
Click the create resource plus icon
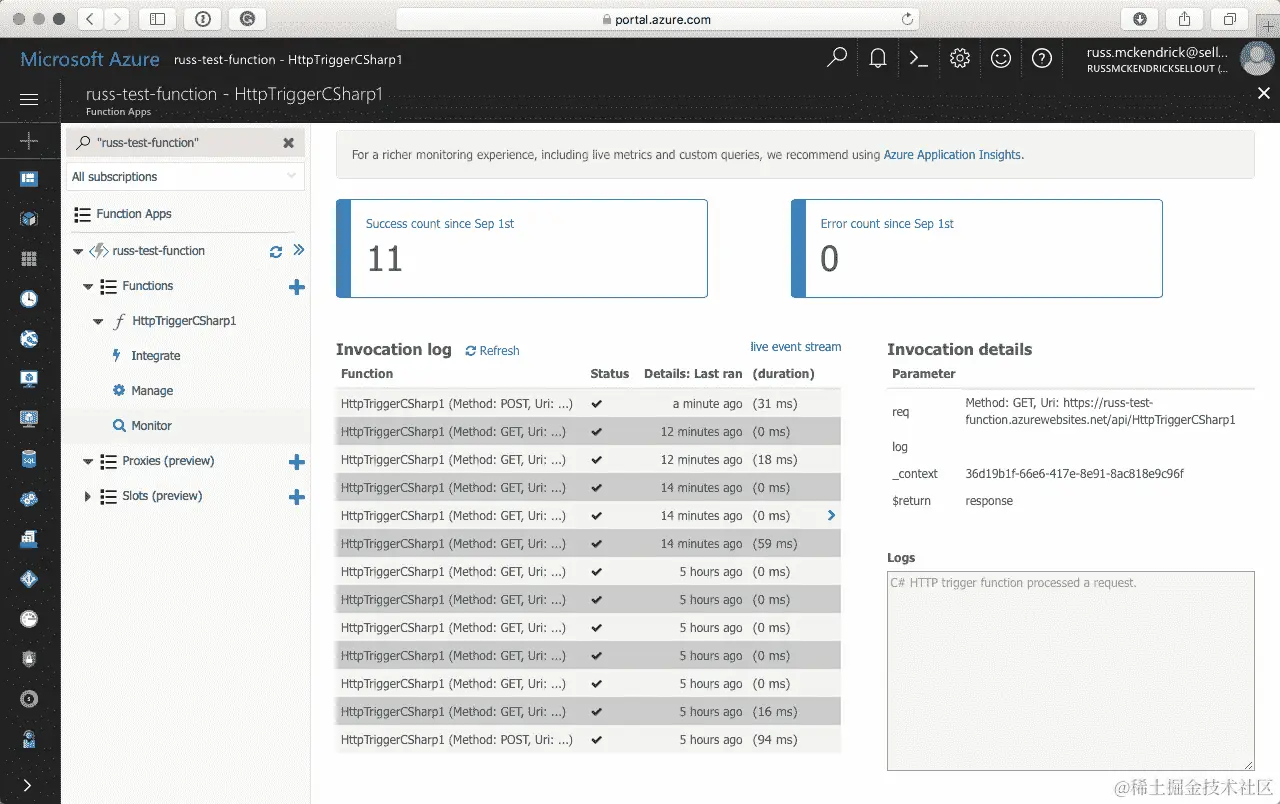[29, 141]
